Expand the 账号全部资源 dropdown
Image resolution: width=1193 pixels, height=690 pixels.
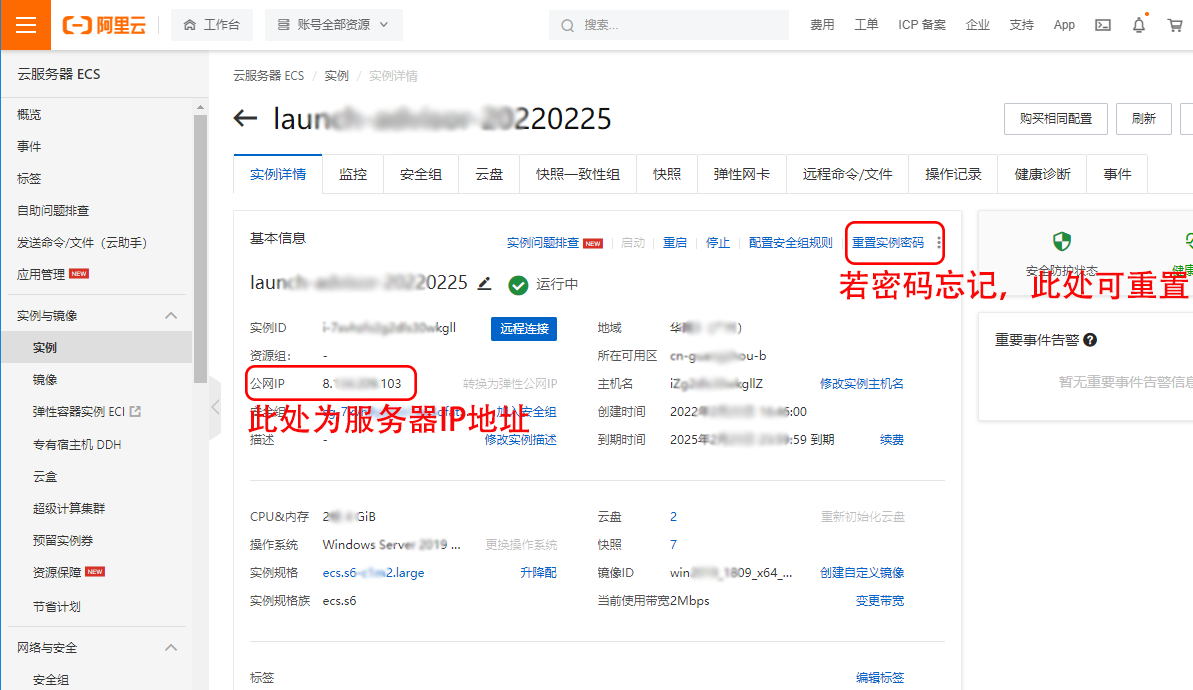[x=333, y=24]
